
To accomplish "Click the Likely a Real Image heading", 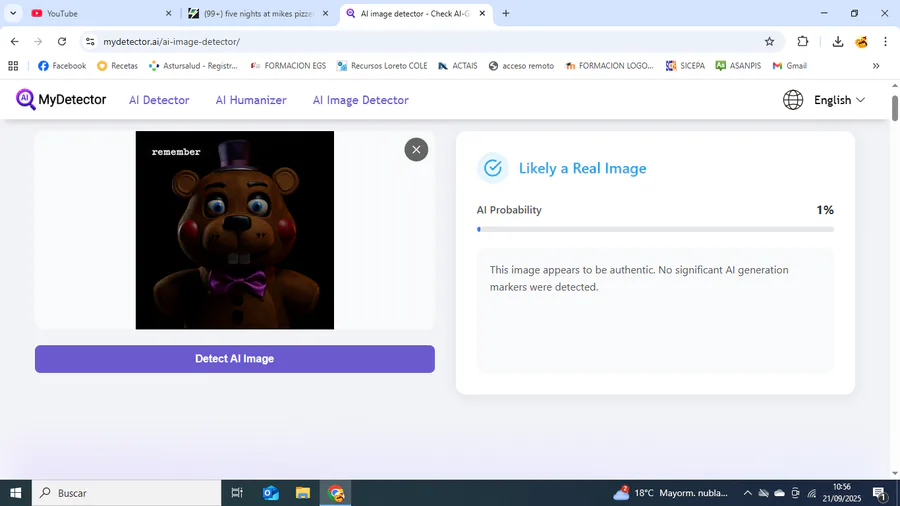I will (x=583, y=168).
